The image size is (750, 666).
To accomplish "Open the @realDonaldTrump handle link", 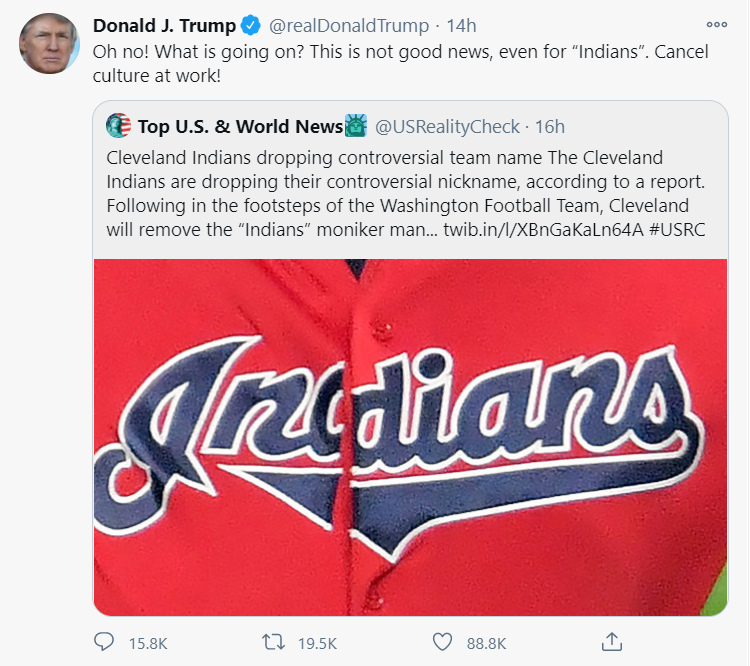I will 349,26.
